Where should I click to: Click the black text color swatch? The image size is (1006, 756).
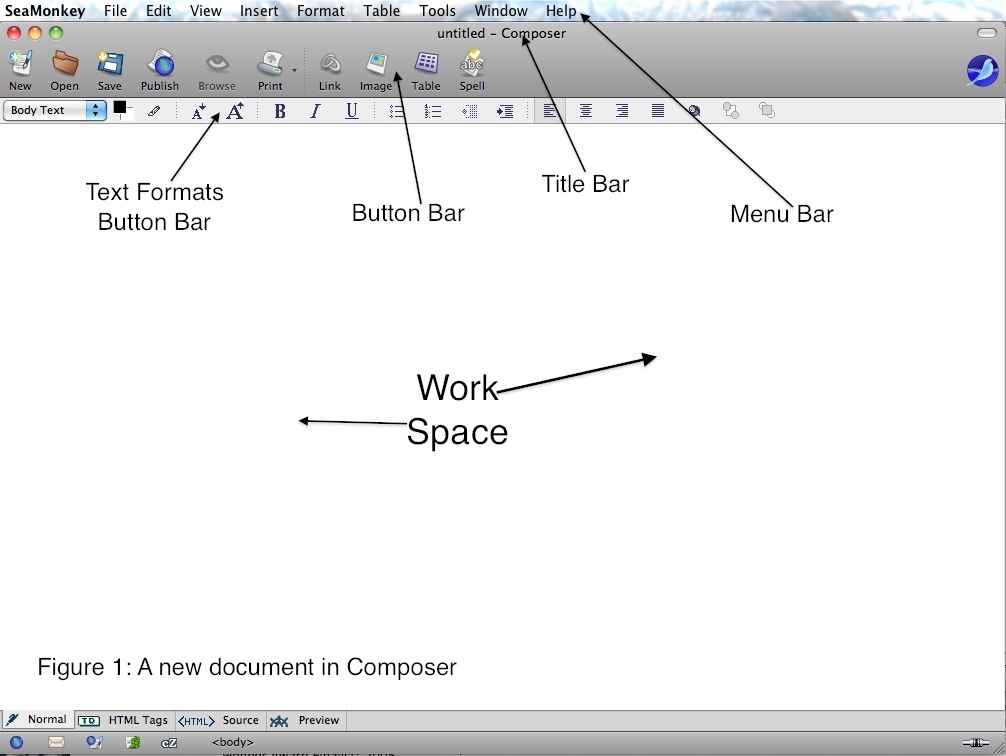(120, 107)
